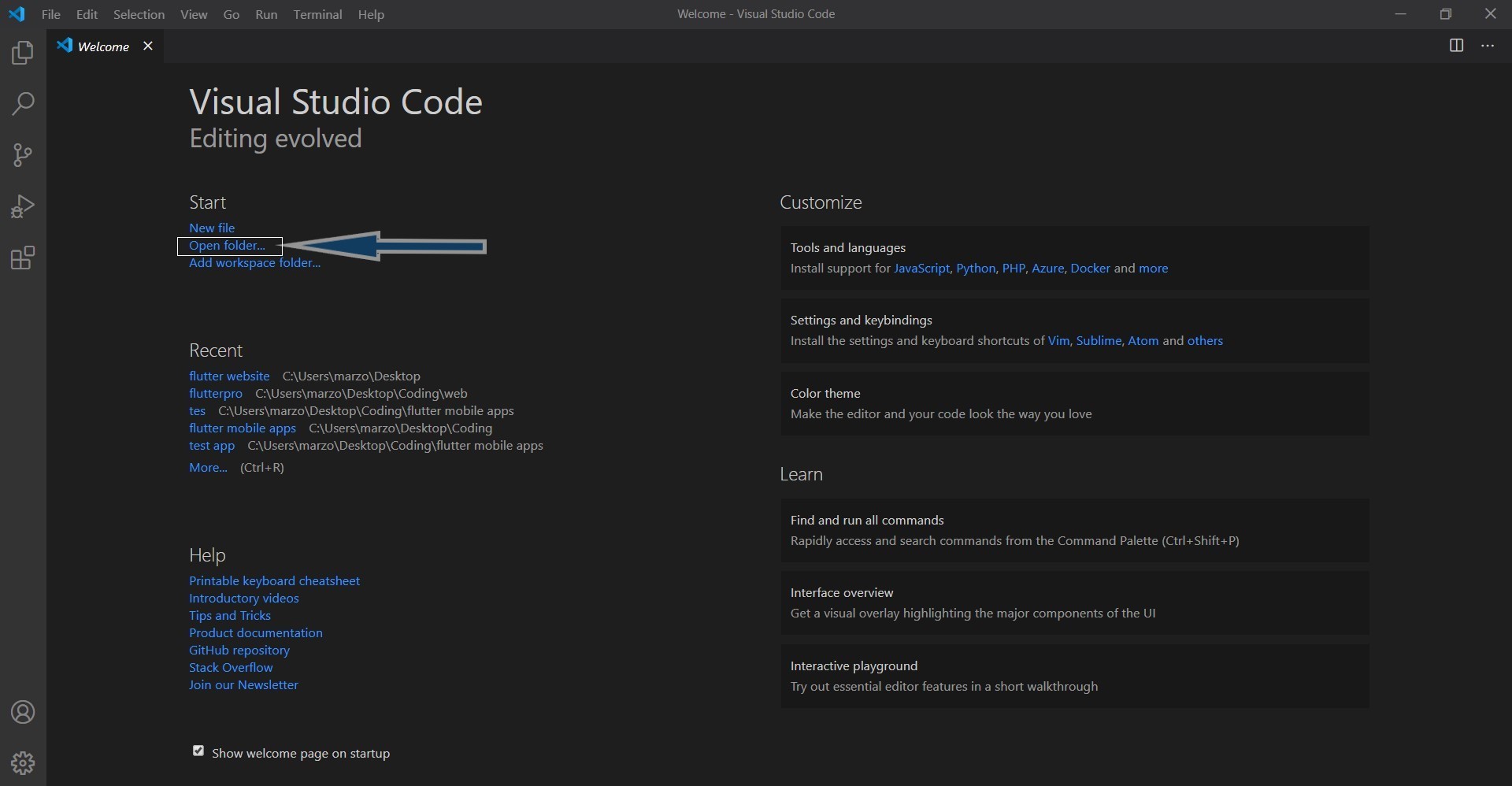Viewport: 1512px width, 786px height.
Task: Click the Accounts icon
Action: click(x=23, y=712)
